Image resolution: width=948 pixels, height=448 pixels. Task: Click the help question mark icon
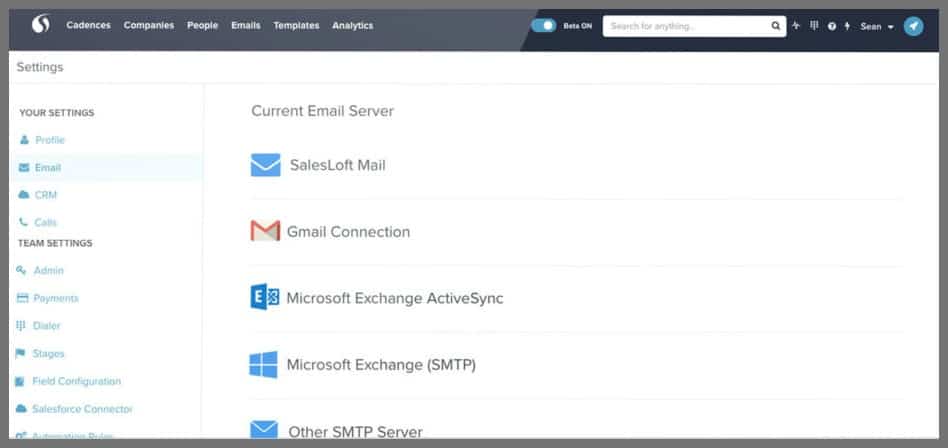coord(831,26)
